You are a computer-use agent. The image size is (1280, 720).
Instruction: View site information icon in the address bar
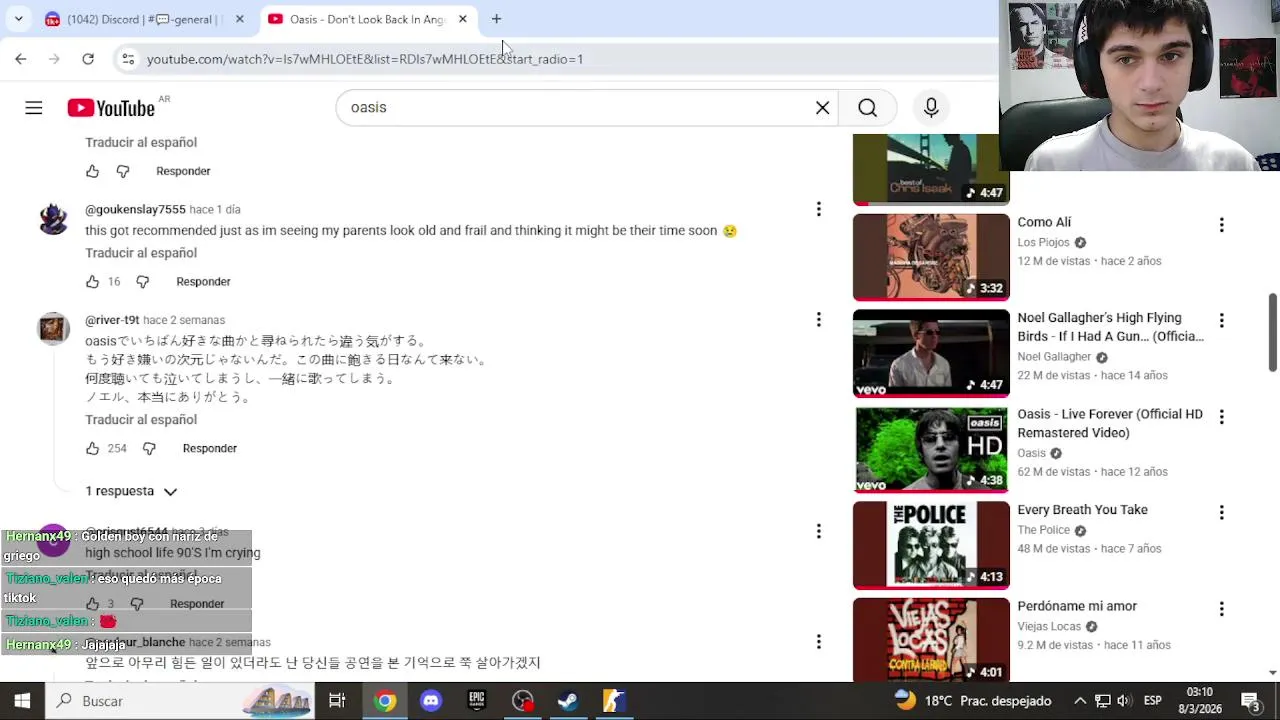[x=128, y=59]
